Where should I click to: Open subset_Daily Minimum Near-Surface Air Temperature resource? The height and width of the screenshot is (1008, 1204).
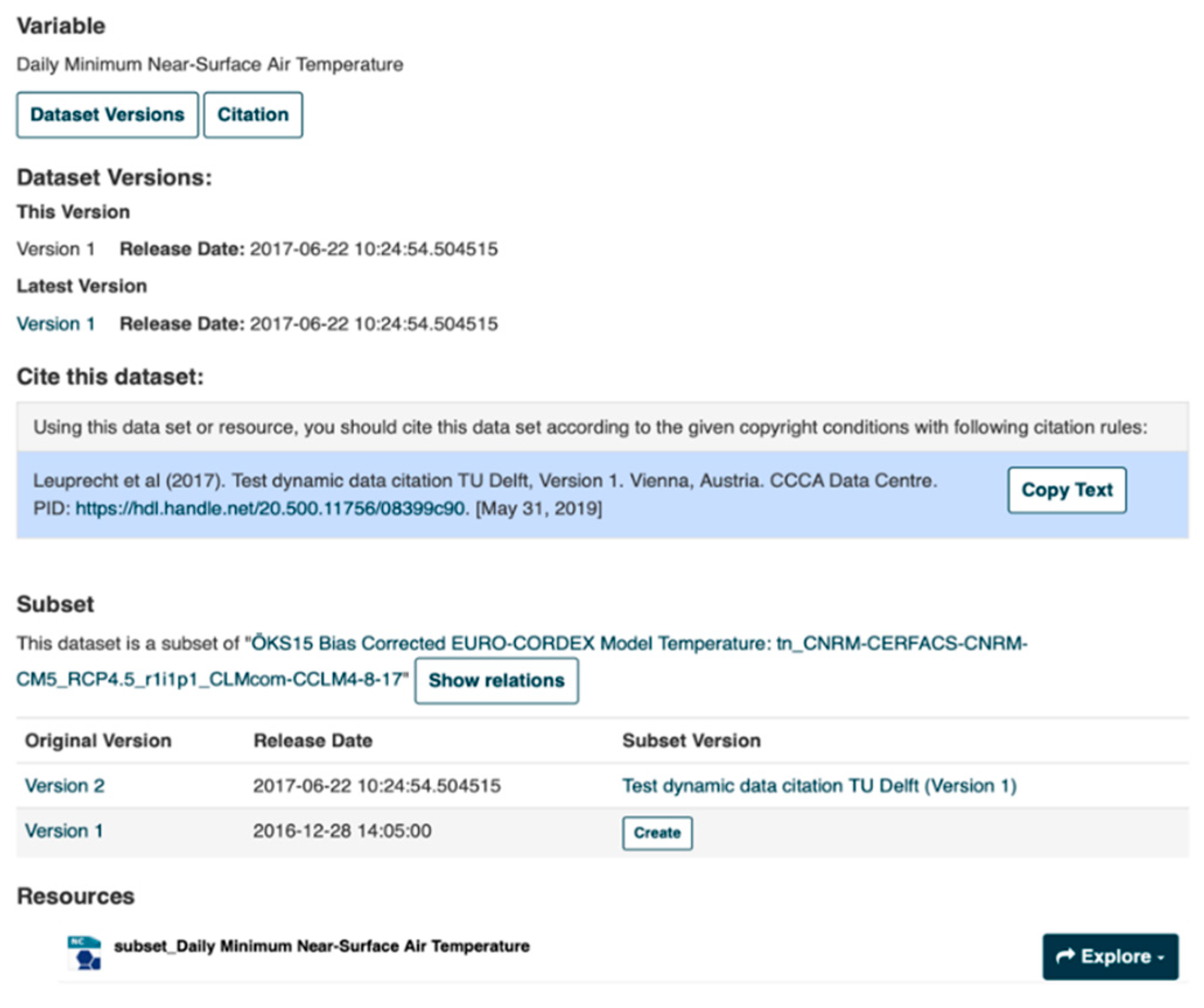point(322,946)
